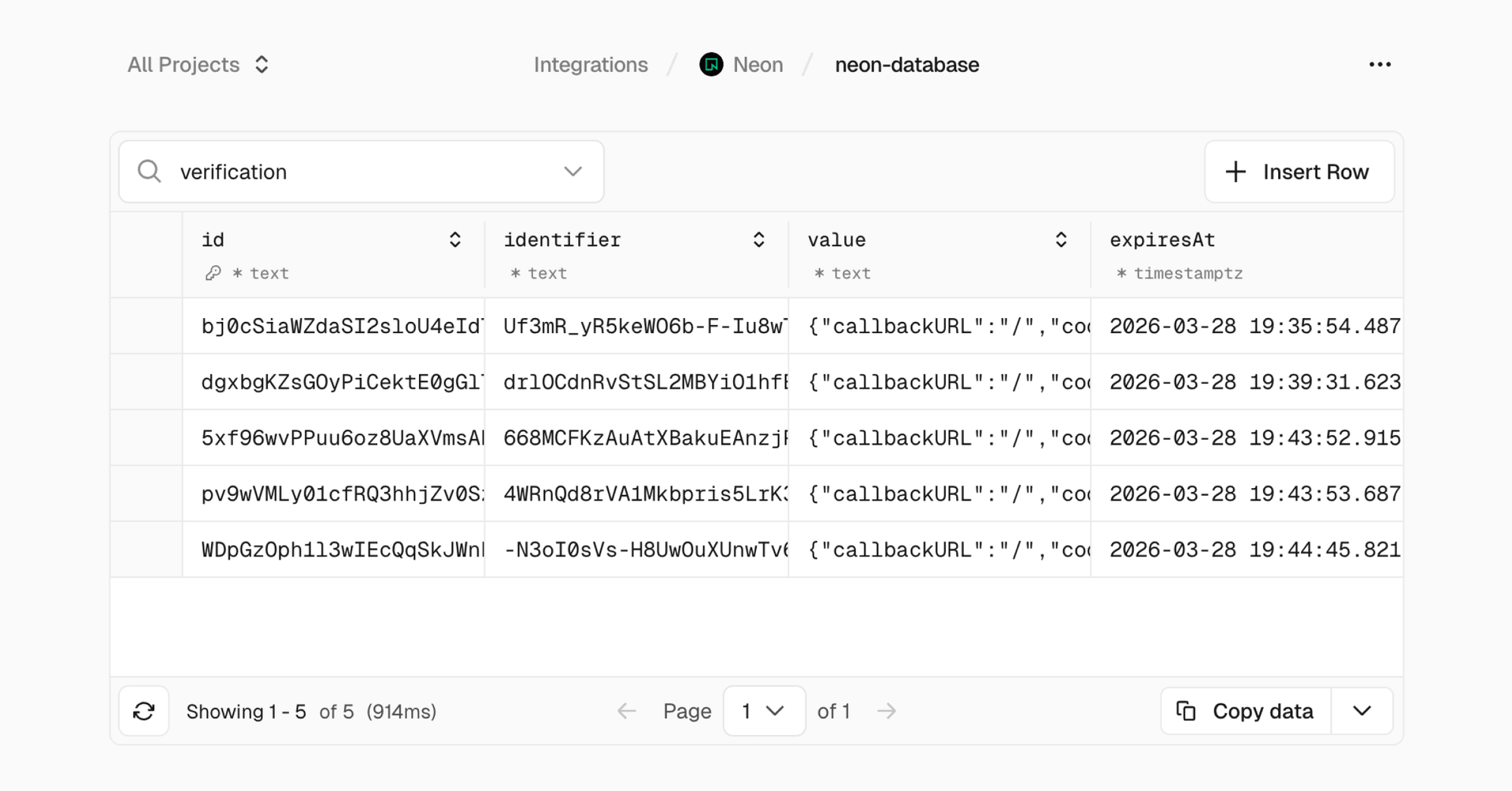Screen dimensions: 1512x791
Task: Click the expiresAt column header
Action: [1162, 240]
